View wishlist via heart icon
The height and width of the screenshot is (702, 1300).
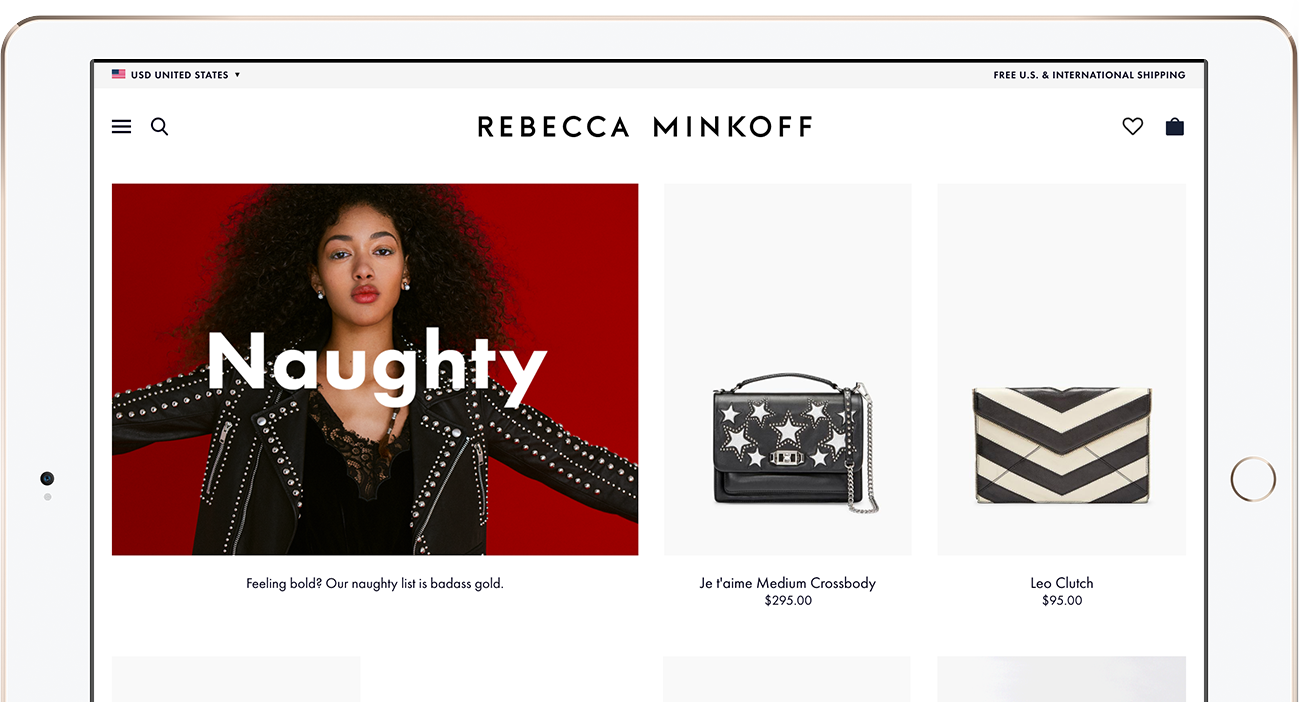pyautogui.click(x=1132, y=127)
